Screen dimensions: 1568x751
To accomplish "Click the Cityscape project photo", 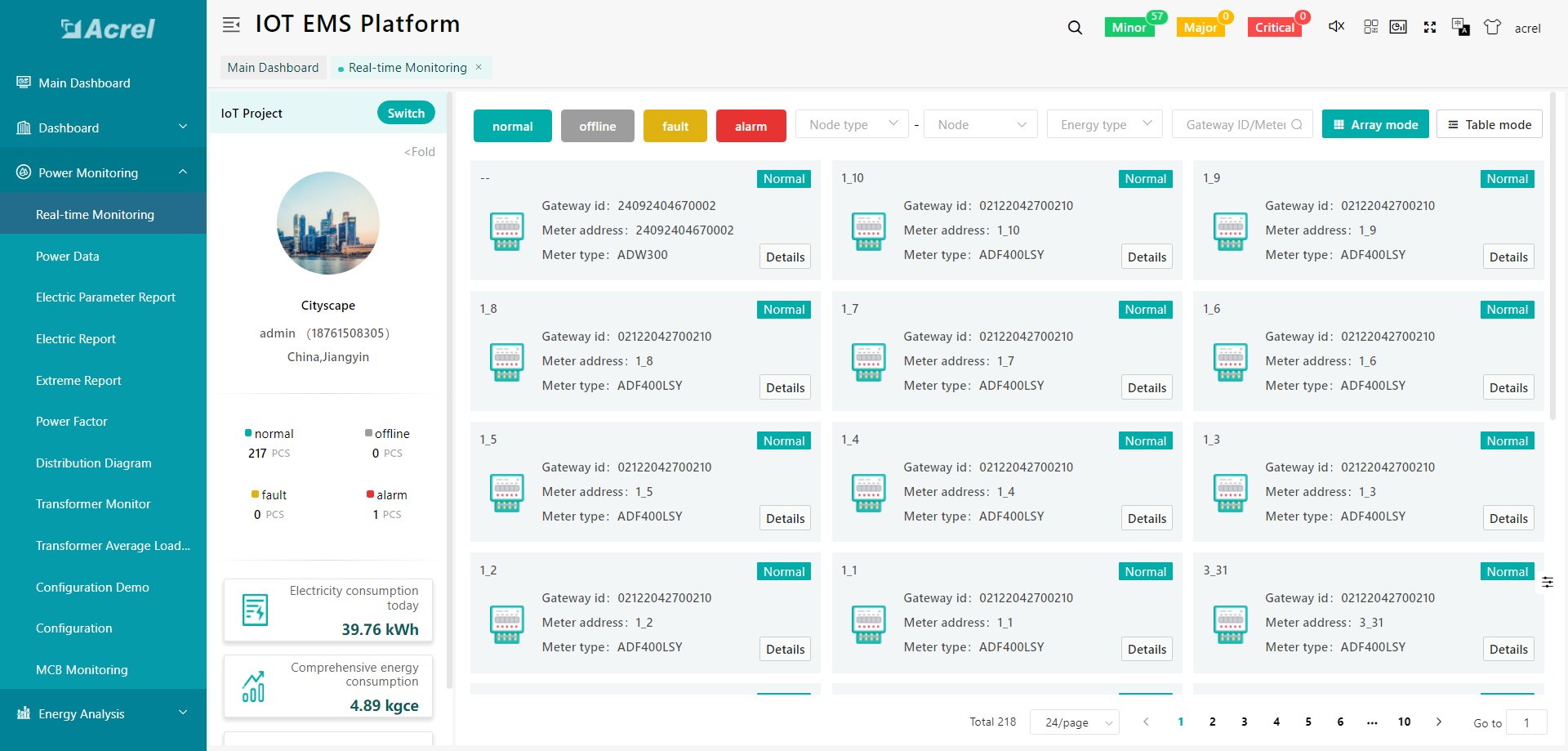I will pyautogui.click(x=328, y=223).
